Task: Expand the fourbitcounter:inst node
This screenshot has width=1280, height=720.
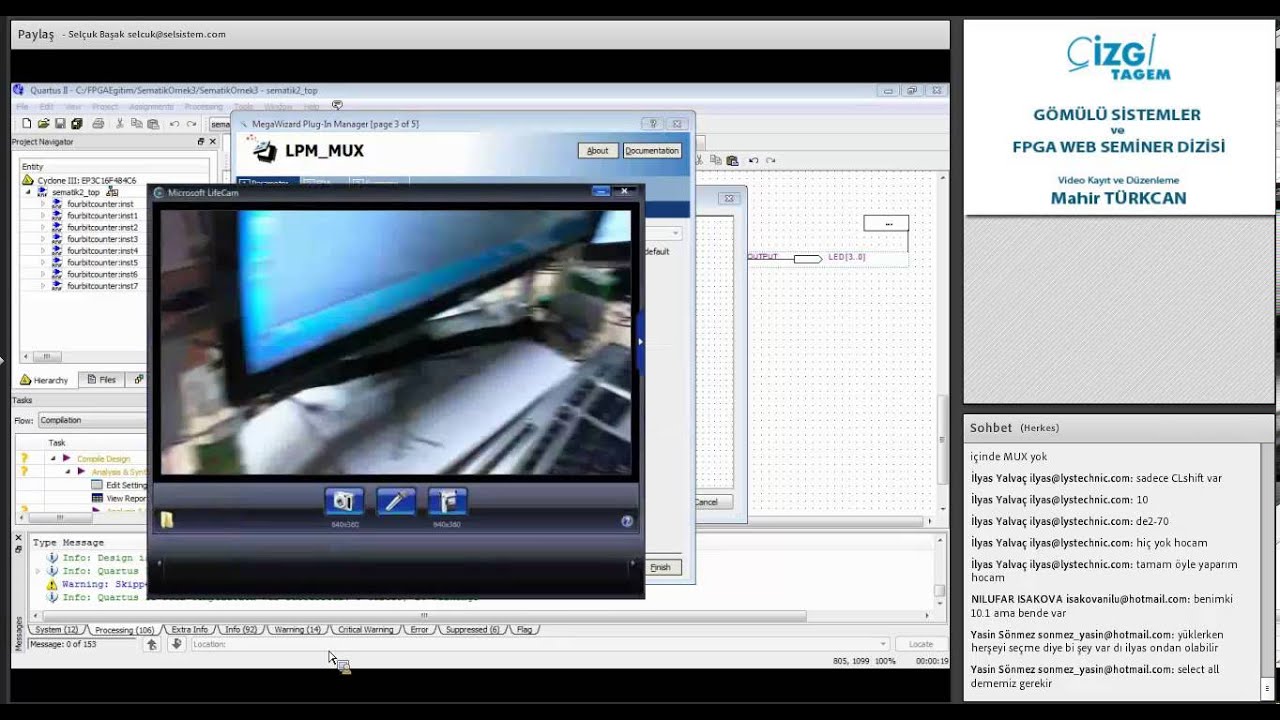Action: pyautogui.click(x=43, y=204)
